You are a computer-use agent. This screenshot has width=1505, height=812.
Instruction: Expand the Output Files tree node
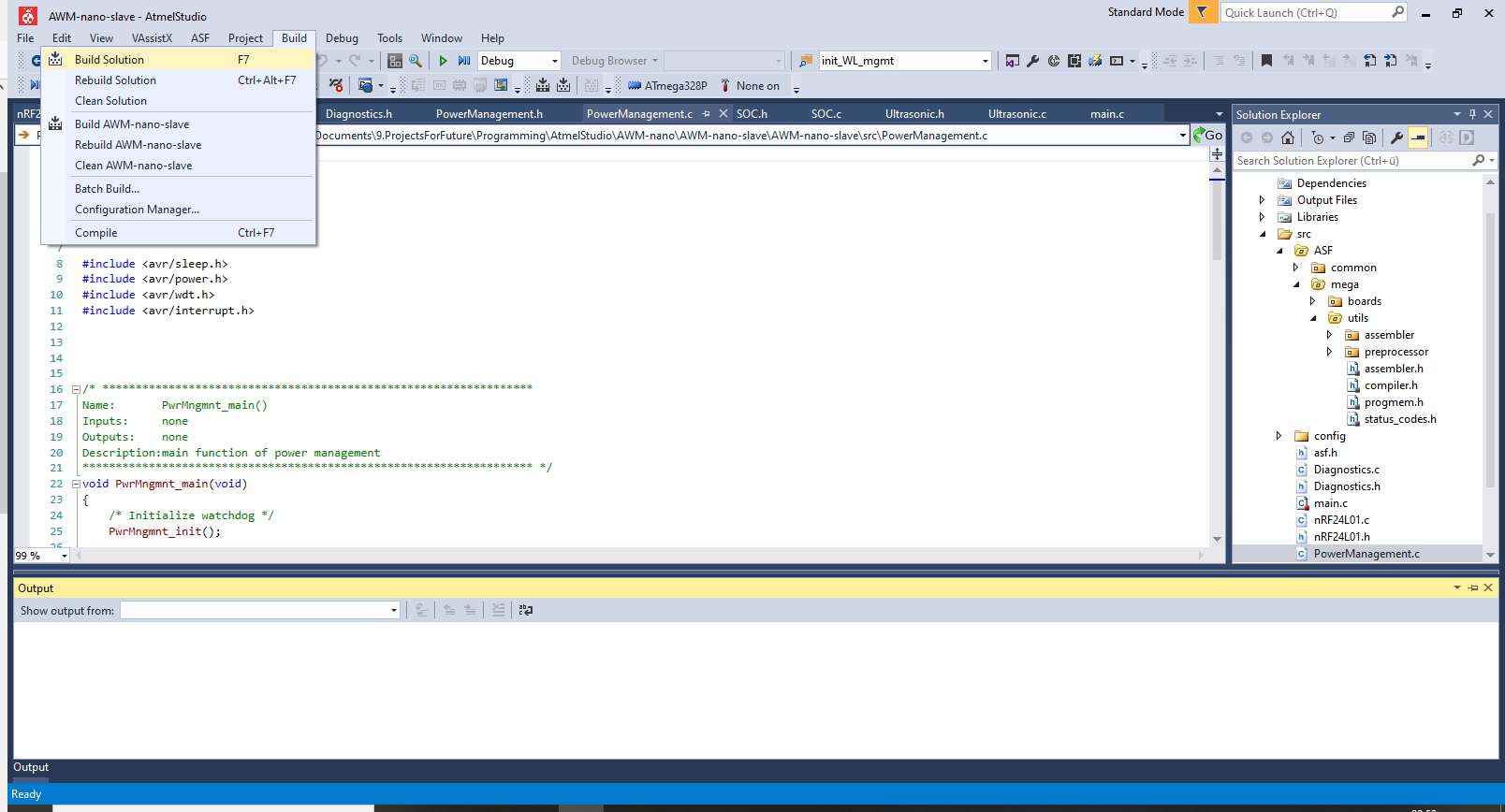click(1262, 200)
